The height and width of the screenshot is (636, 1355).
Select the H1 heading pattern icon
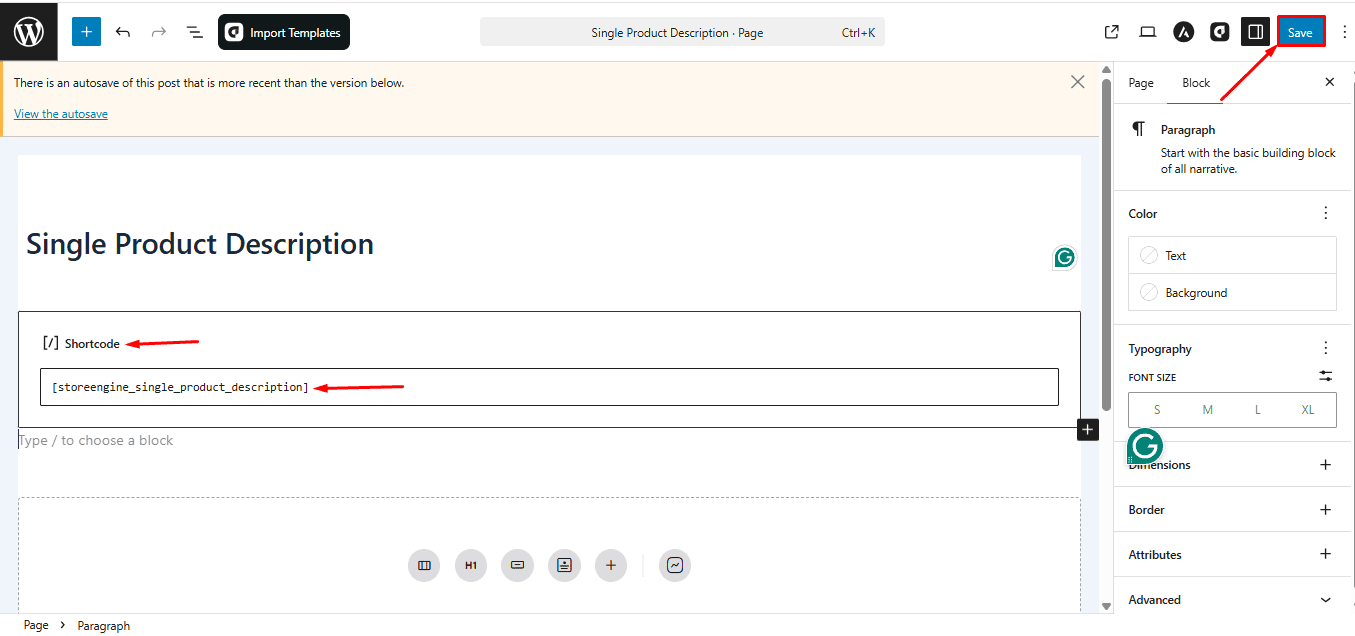[x=470, y=565]
